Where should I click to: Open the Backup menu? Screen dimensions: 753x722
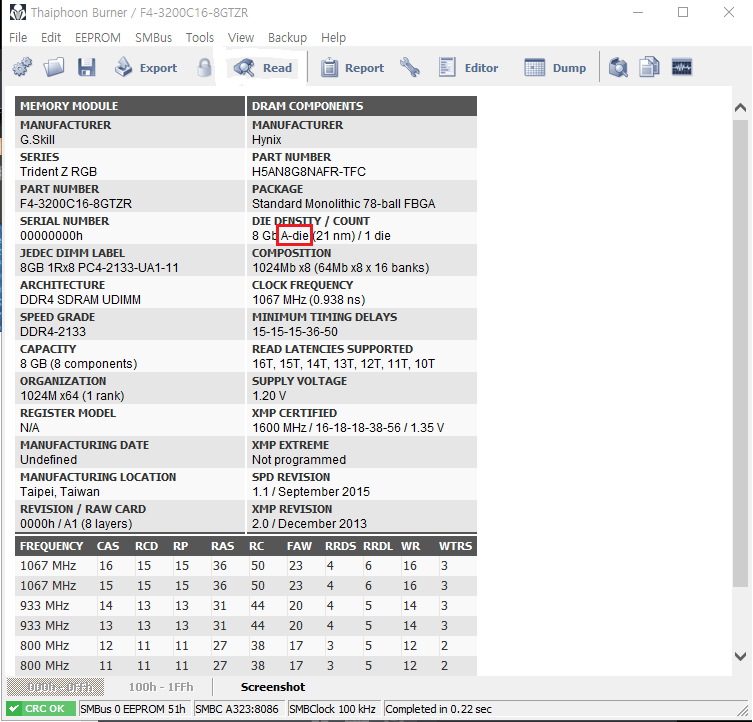[x=287, y=37]
